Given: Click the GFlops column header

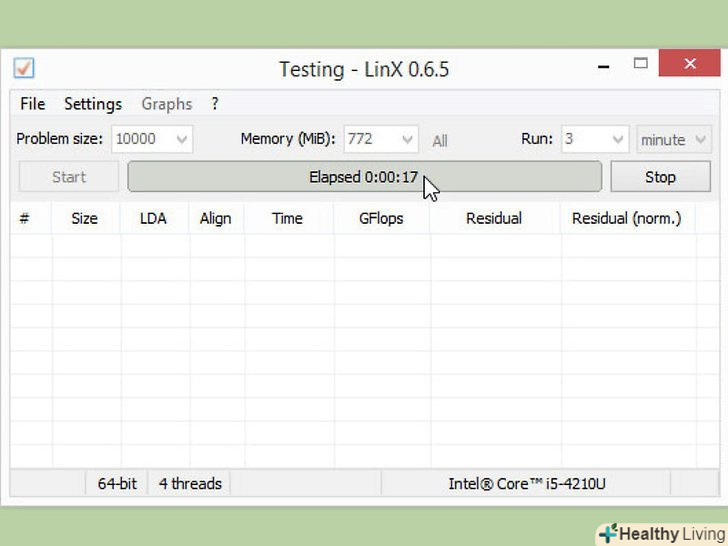Looking at the screenshot, I should (x=381, y=218).
